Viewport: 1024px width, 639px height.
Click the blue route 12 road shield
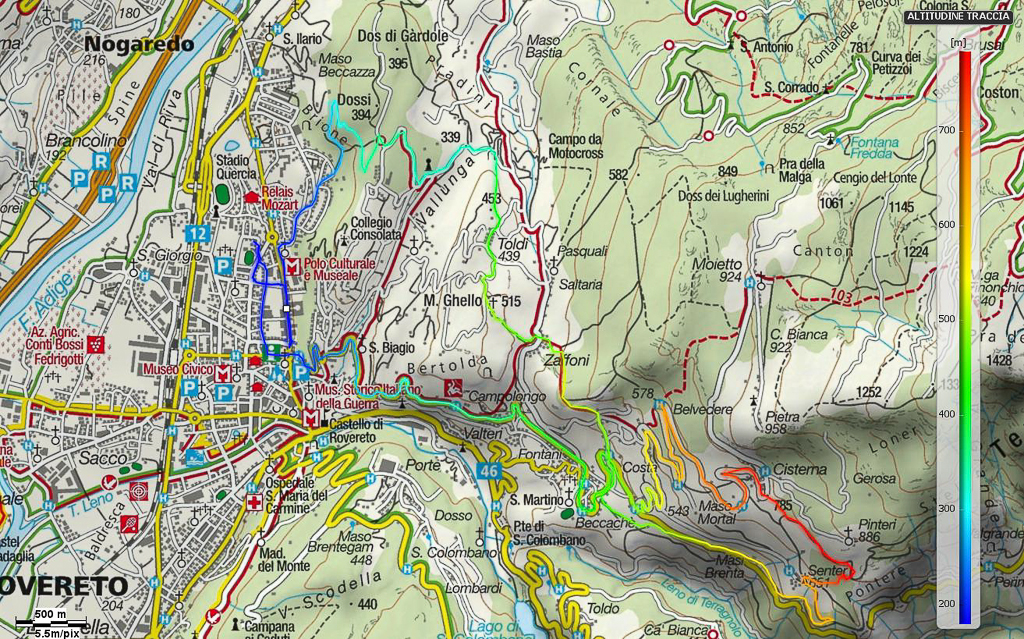[197, 233]
